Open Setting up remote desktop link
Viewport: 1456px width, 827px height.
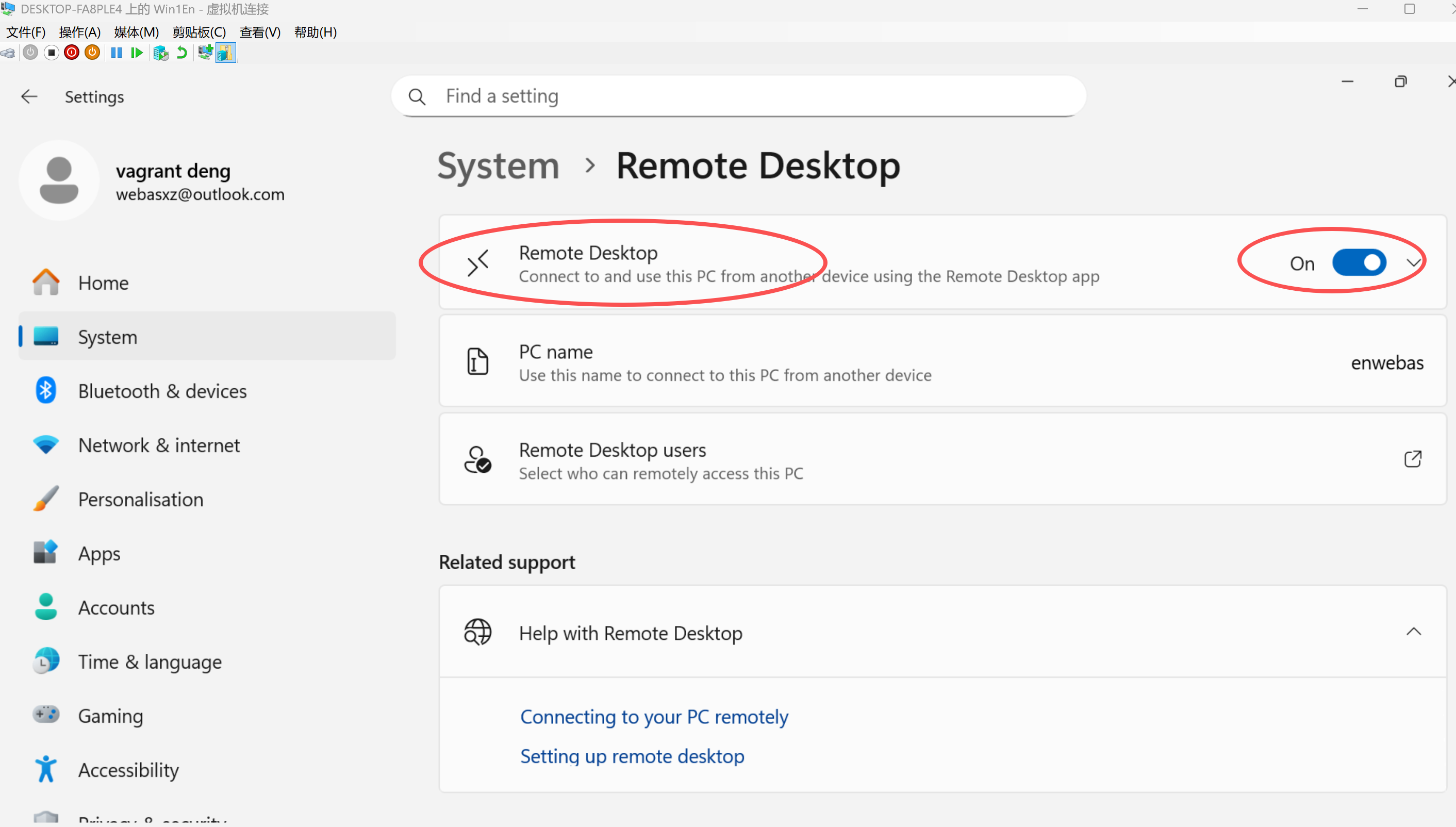[x=632, y=756]
